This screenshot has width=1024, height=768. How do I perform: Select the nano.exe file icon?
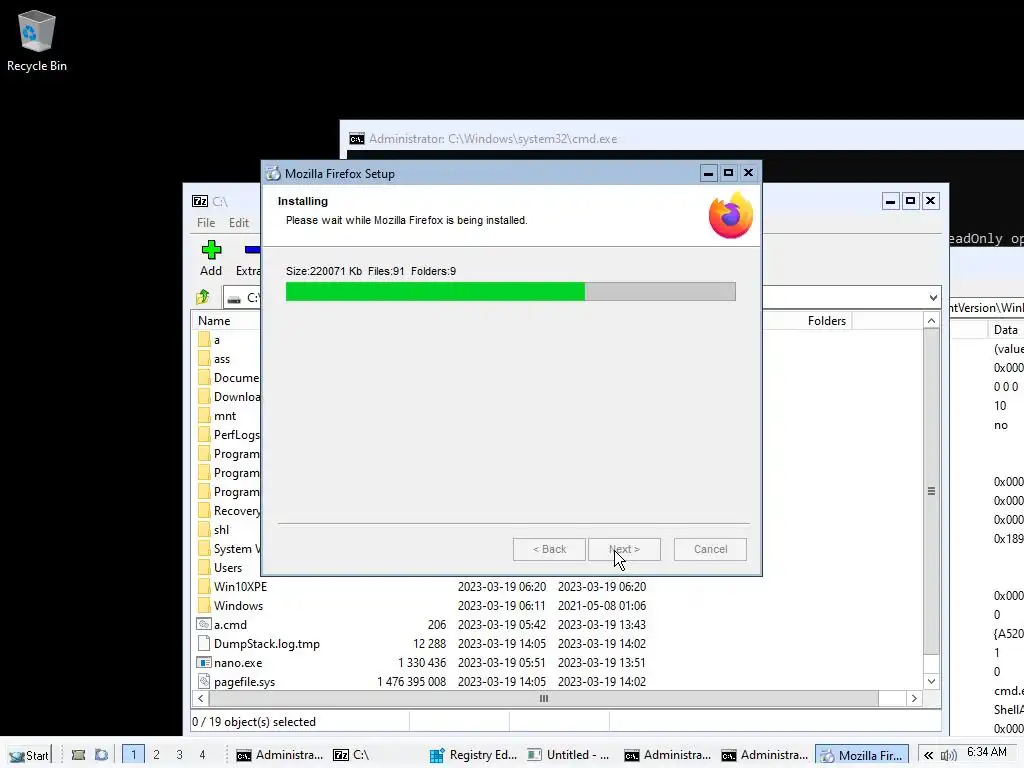[x=204, y=662]
